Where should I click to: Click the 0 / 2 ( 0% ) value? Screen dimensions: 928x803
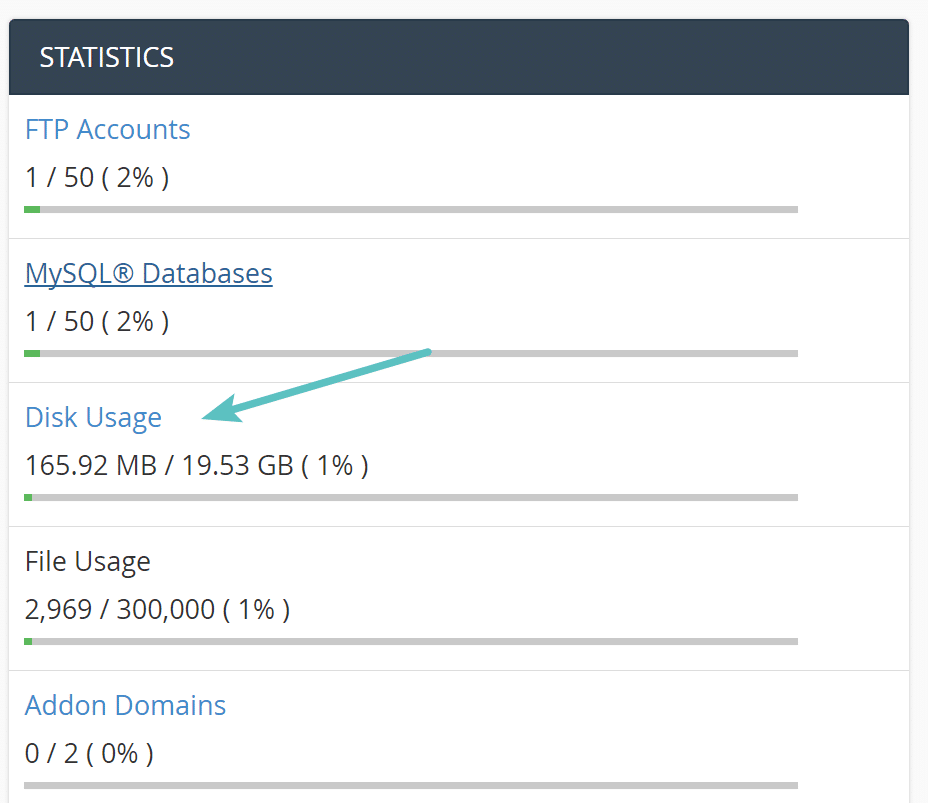(88, 753)
